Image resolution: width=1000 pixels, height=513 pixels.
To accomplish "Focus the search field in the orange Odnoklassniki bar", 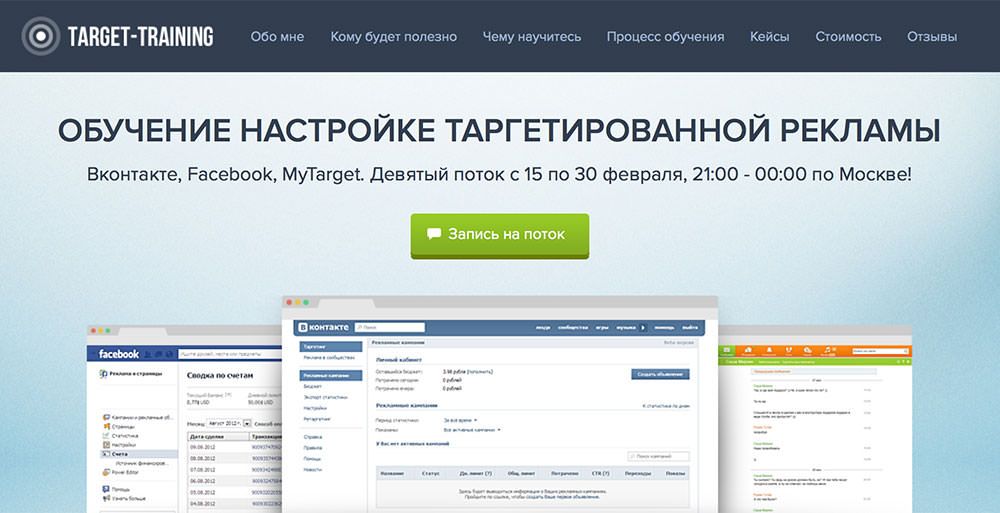I will (x=880, y=351).
